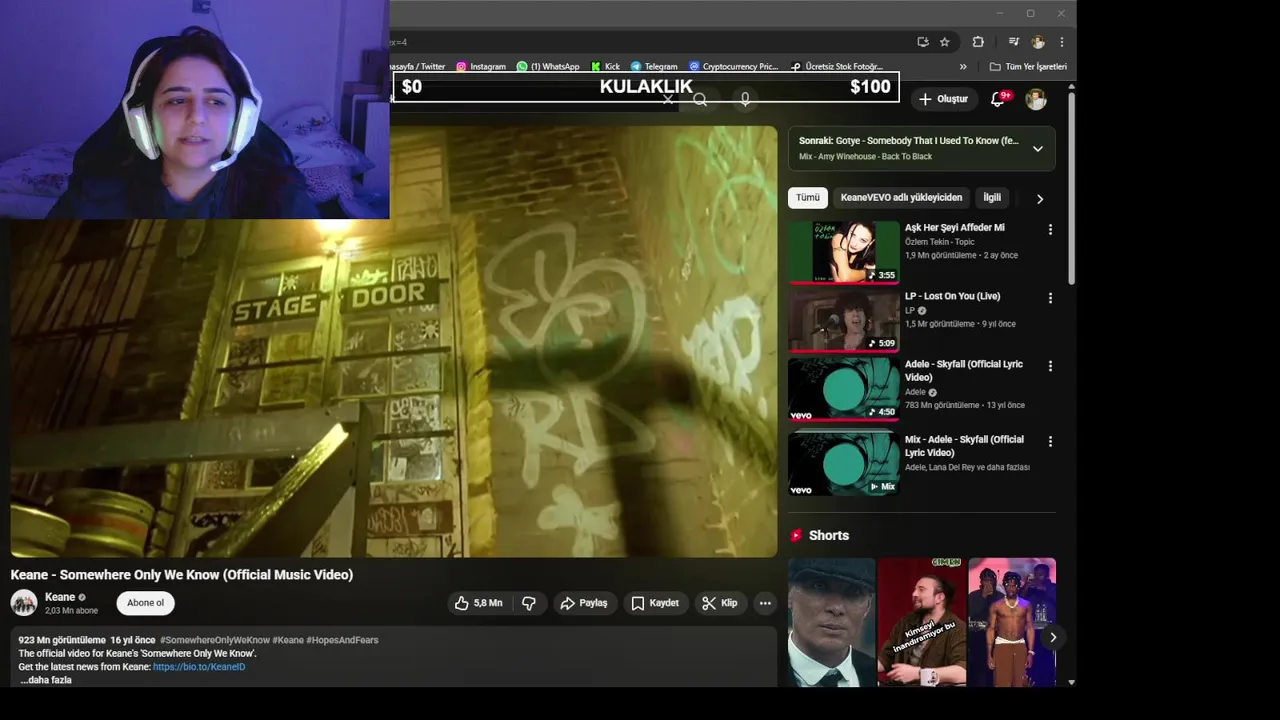Viewport: 1280px width, 720px height.
Task: Click the page scrollbar down arrow
Action: (1072, 682)
